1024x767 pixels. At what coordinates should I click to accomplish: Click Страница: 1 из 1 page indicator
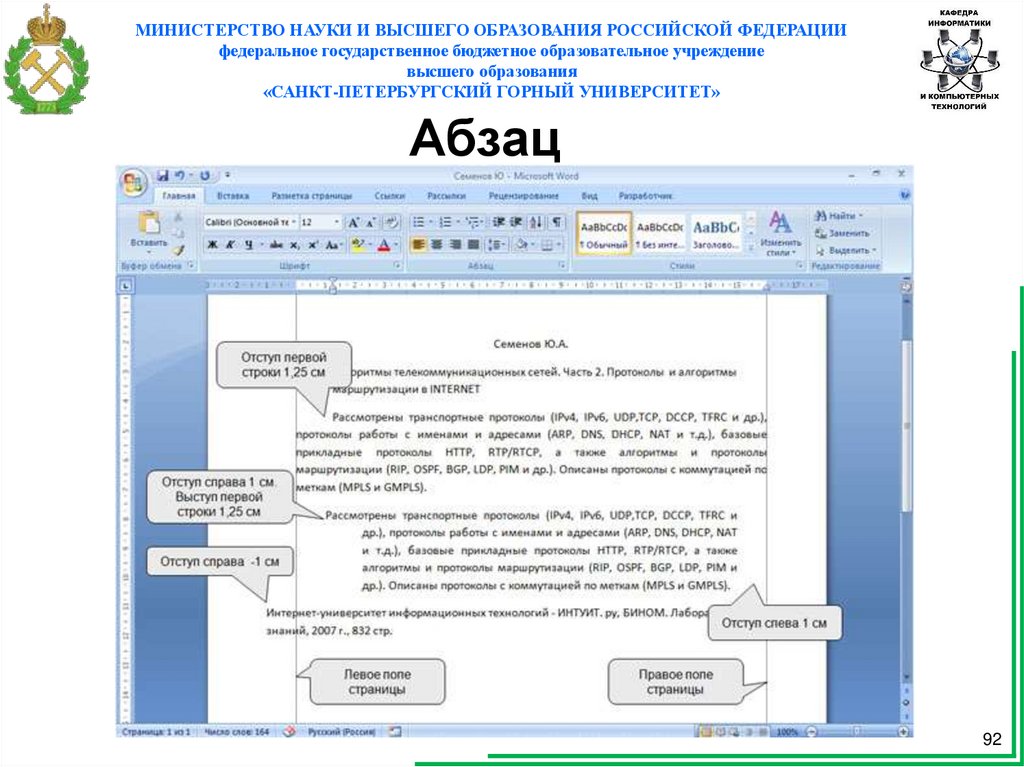[156, 732]
